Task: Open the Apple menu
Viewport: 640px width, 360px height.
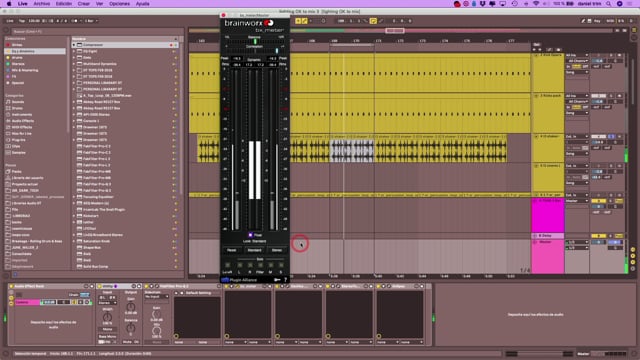Action: tap(9, 4)
